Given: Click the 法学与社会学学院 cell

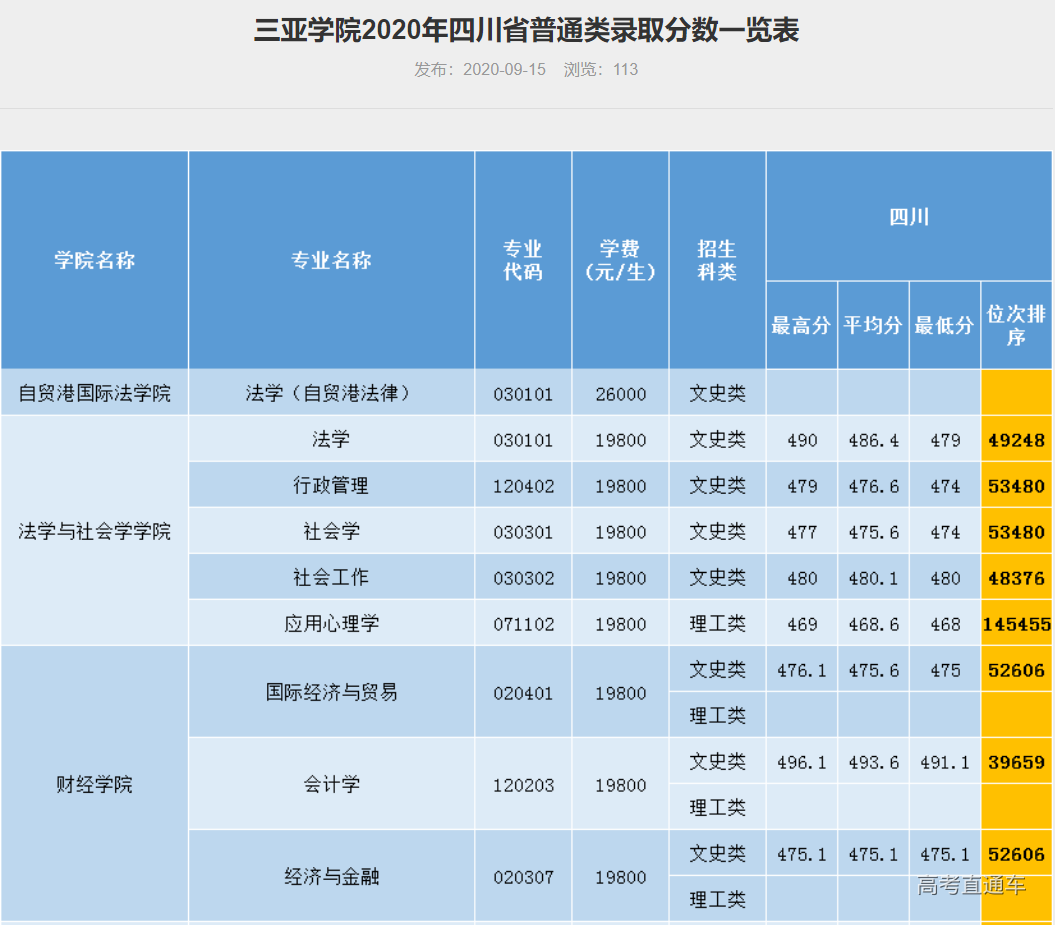Looking at the screenshot, I should click(x=93, y=531).
